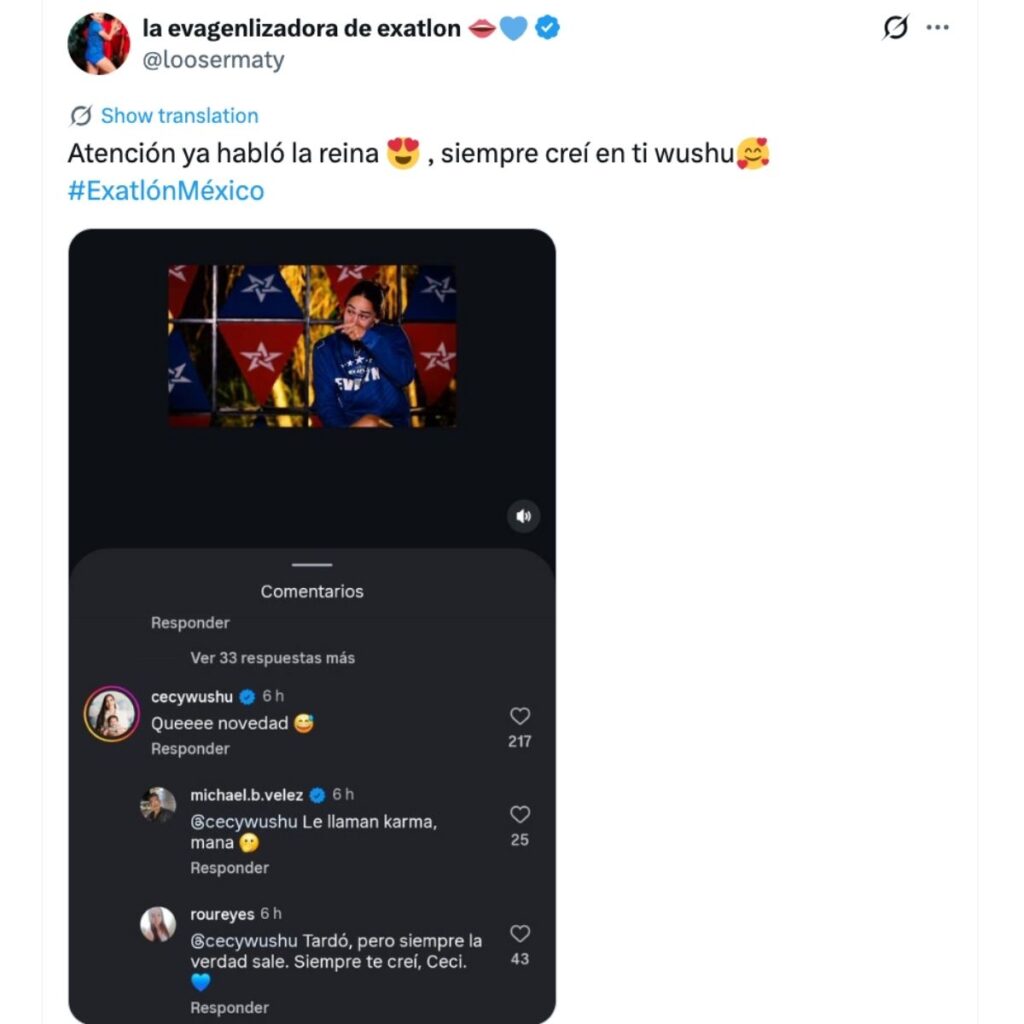Open @loosermaty's profile handle
This screenshot has height=1024, width=1024.
click(213, 60)
